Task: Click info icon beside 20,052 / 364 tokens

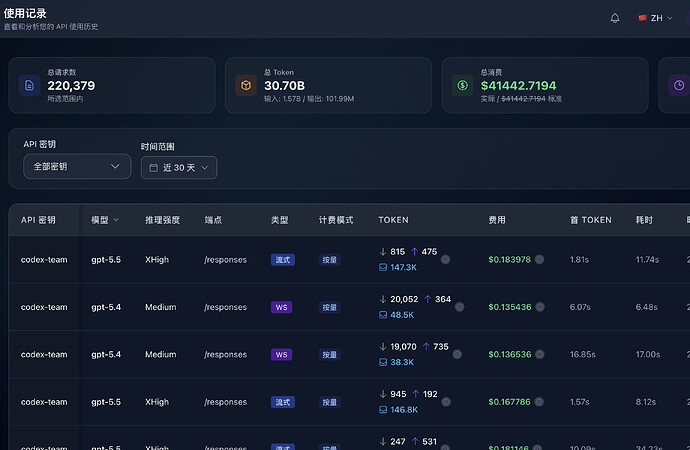Action: 459,307
